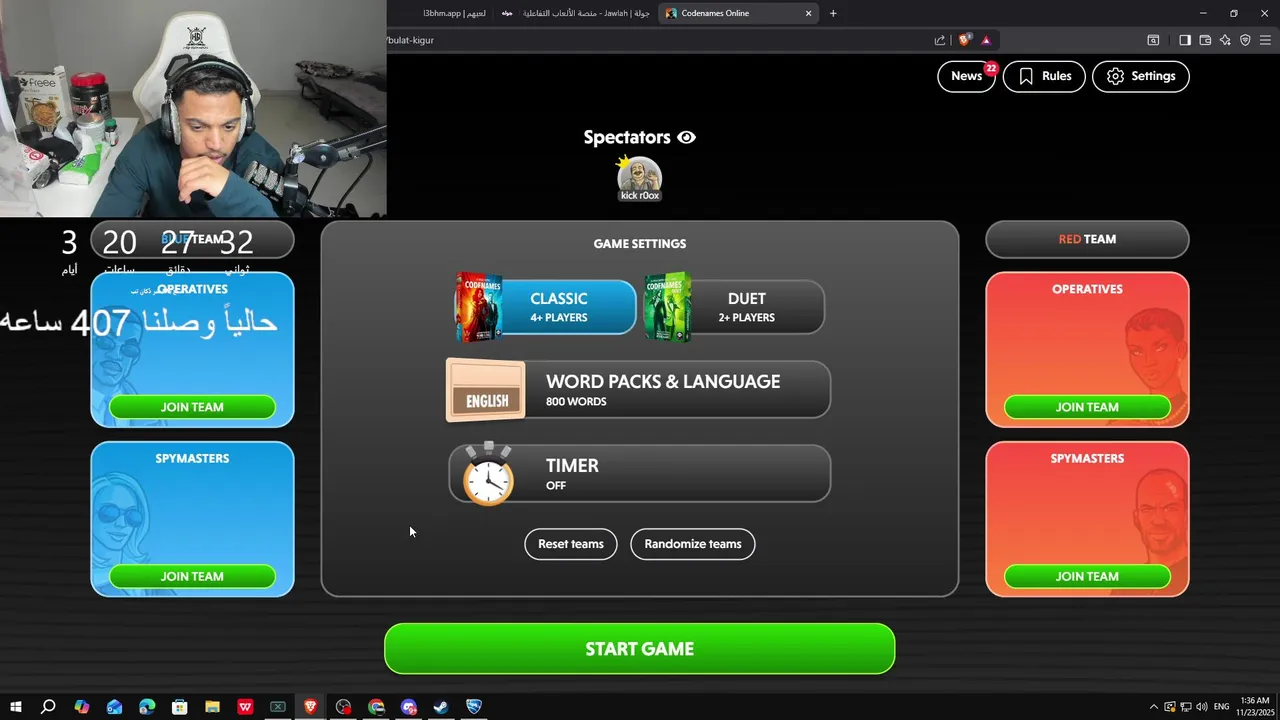Expand hidden system tray icons

pos(1153,707)
